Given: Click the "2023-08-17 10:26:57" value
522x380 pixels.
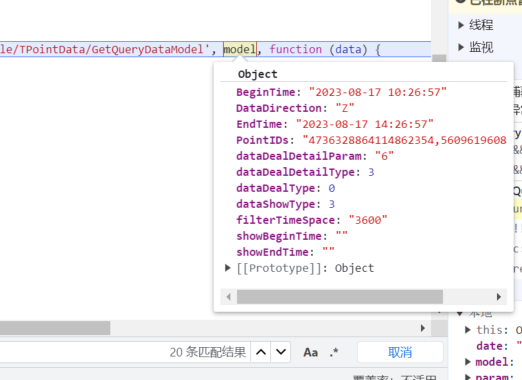Looking at the screenshot, I should (378, 92).
